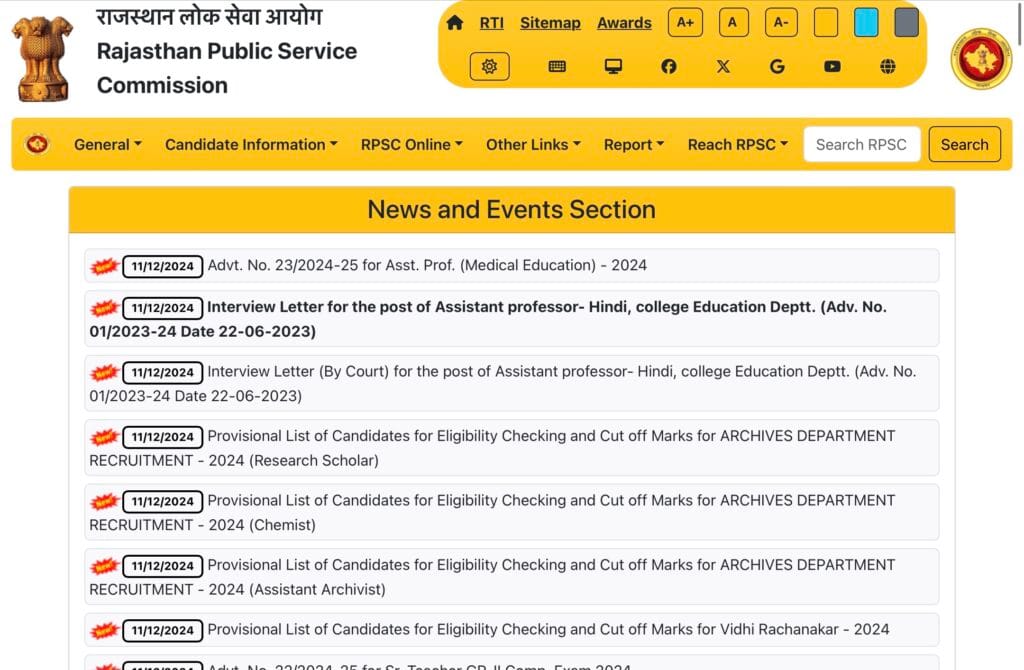Viewport: 1024px width, 670px height.
Task: Select the gray theme color swatch
Action: point(906,23)
